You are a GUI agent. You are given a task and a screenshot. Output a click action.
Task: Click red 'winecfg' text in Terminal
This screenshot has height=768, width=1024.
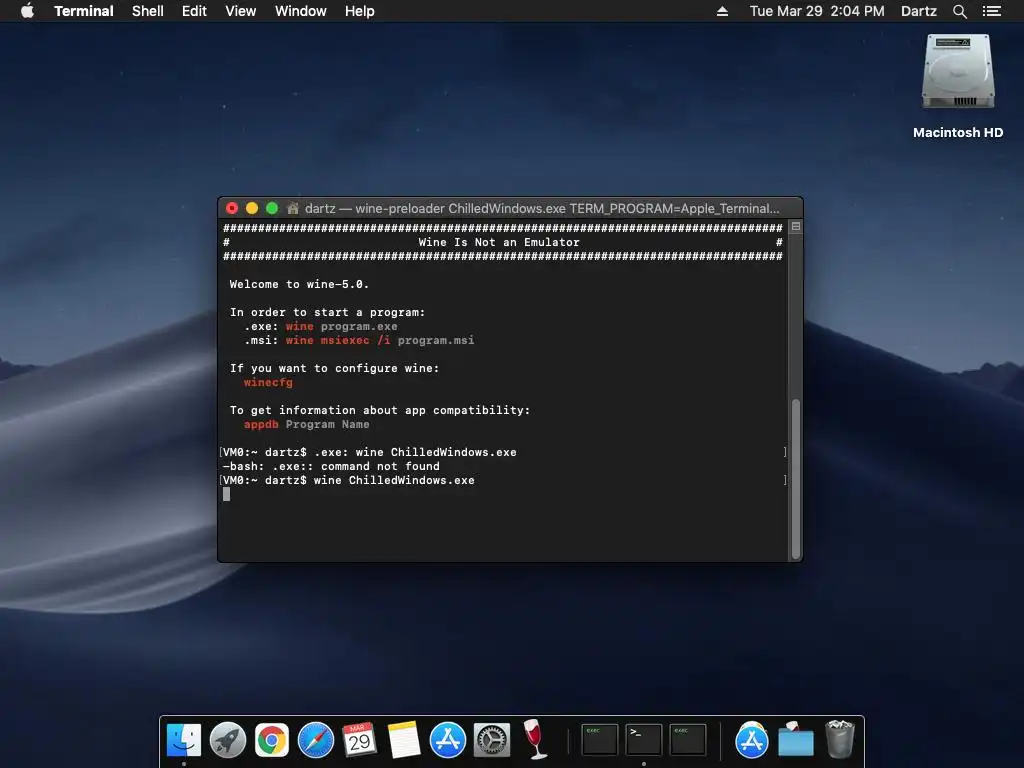click(268, 383)
